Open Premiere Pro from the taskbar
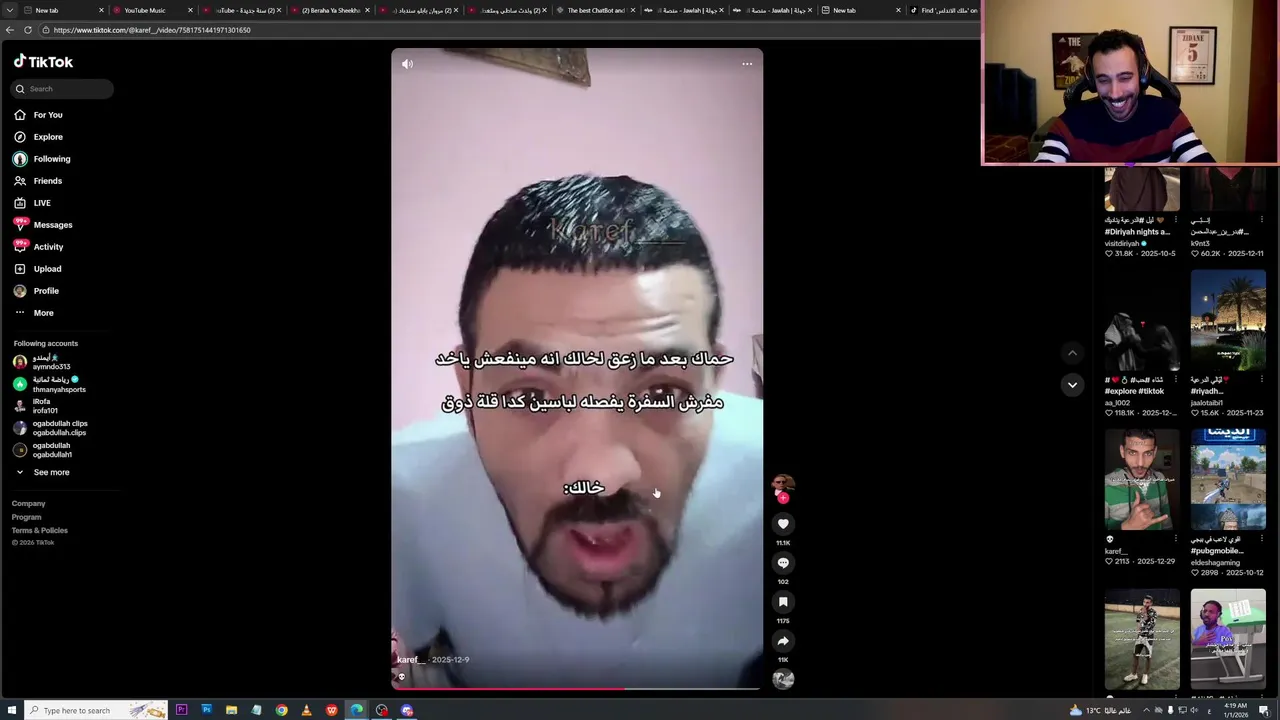The height and width of the screenshot is (720, 1280). pos(181,710)
